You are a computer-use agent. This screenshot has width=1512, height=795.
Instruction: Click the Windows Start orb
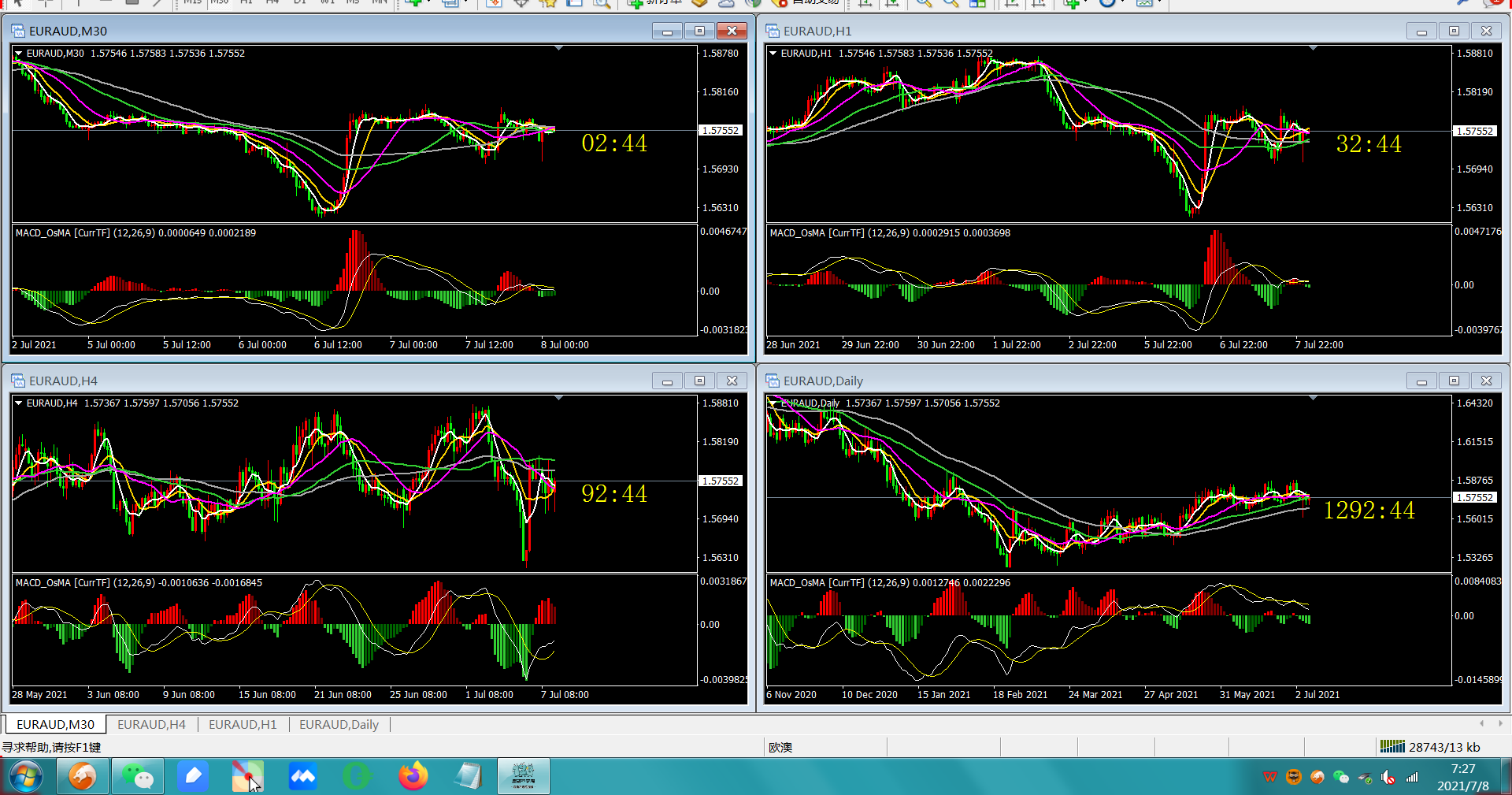pyautogui.click(x=26, y=777)
